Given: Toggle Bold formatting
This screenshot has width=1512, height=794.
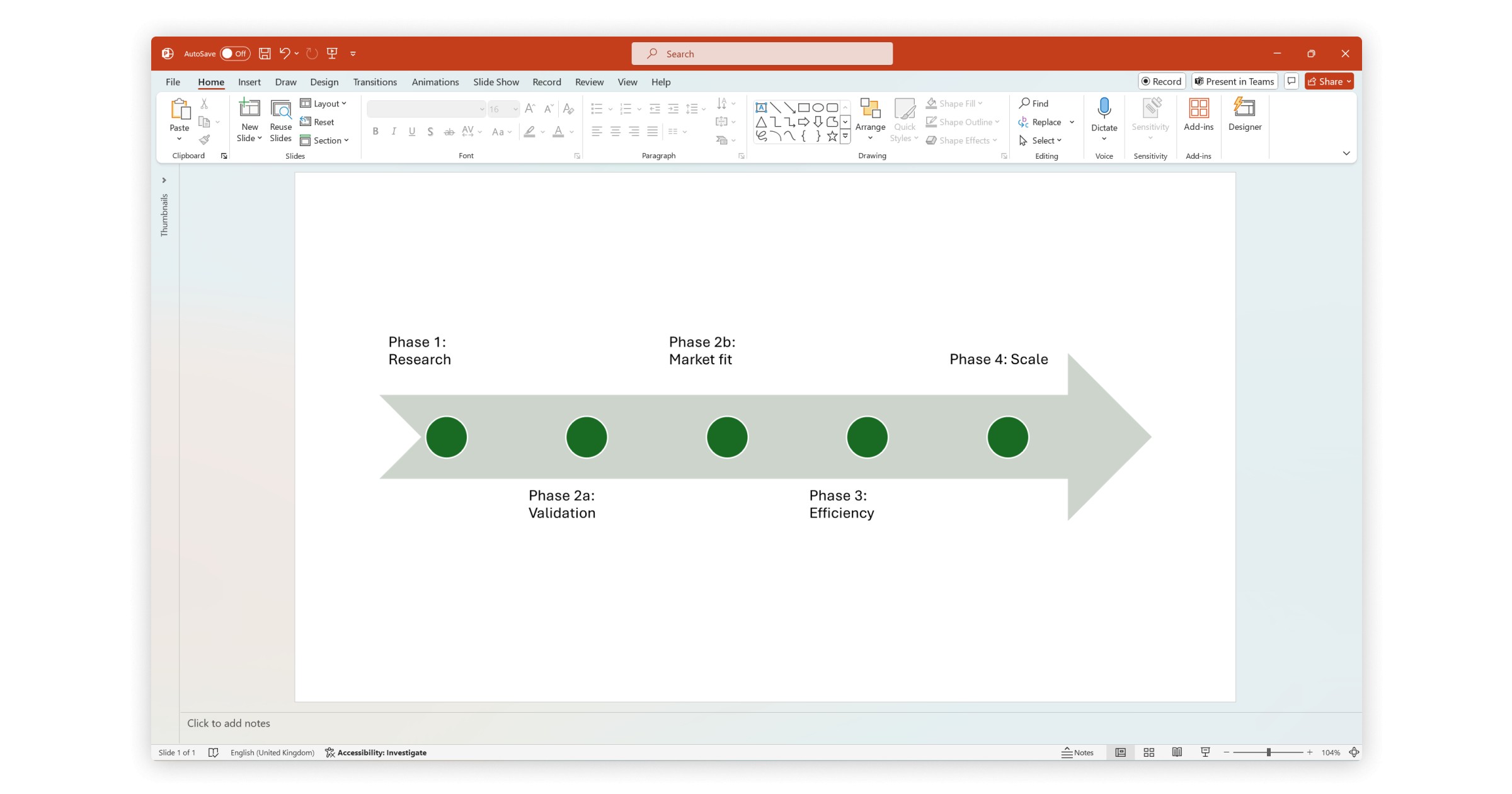Looking at the screenshot, I should 375,132.
